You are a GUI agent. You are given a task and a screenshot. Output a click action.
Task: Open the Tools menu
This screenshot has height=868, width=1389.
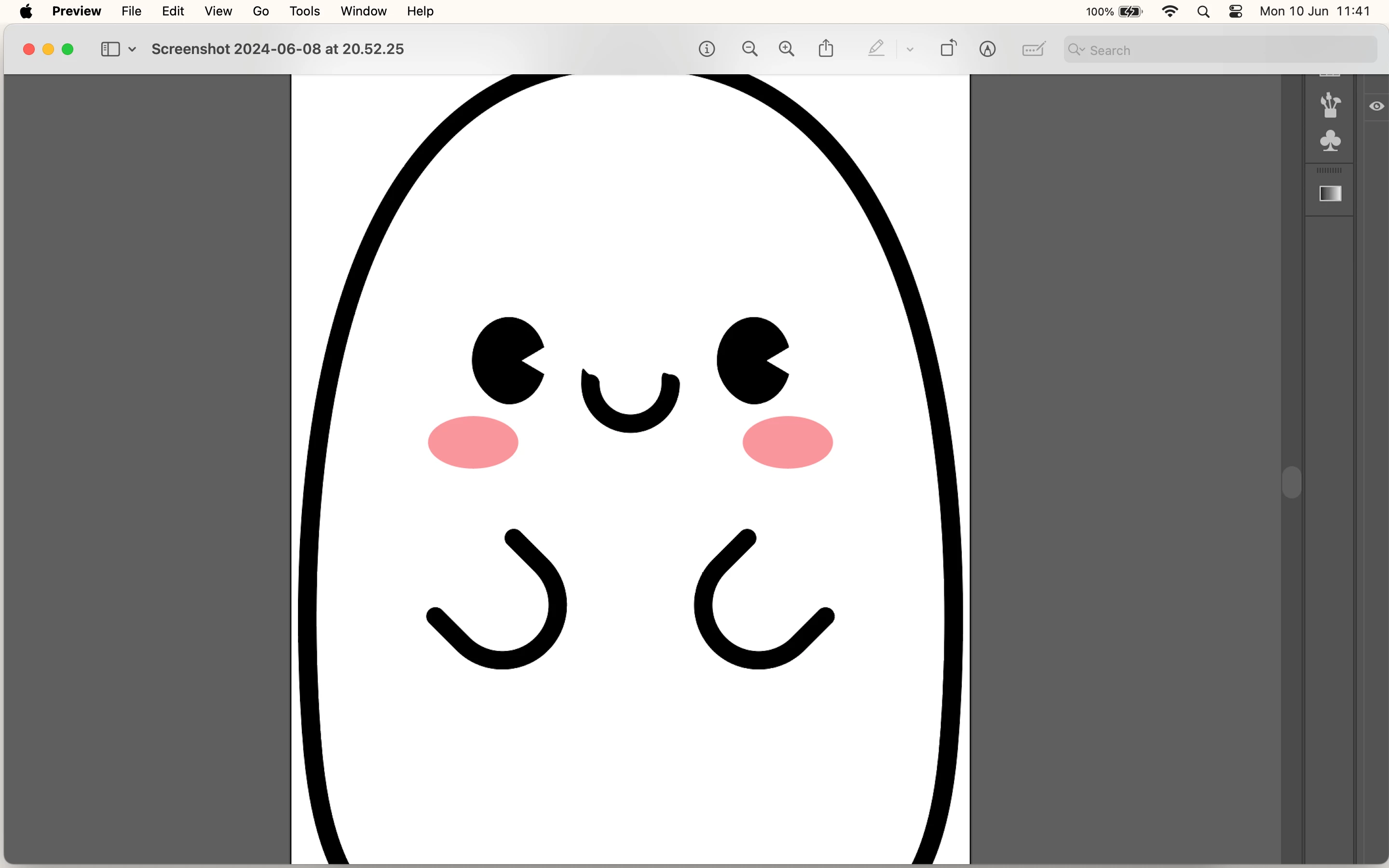[x=304, y=12]
